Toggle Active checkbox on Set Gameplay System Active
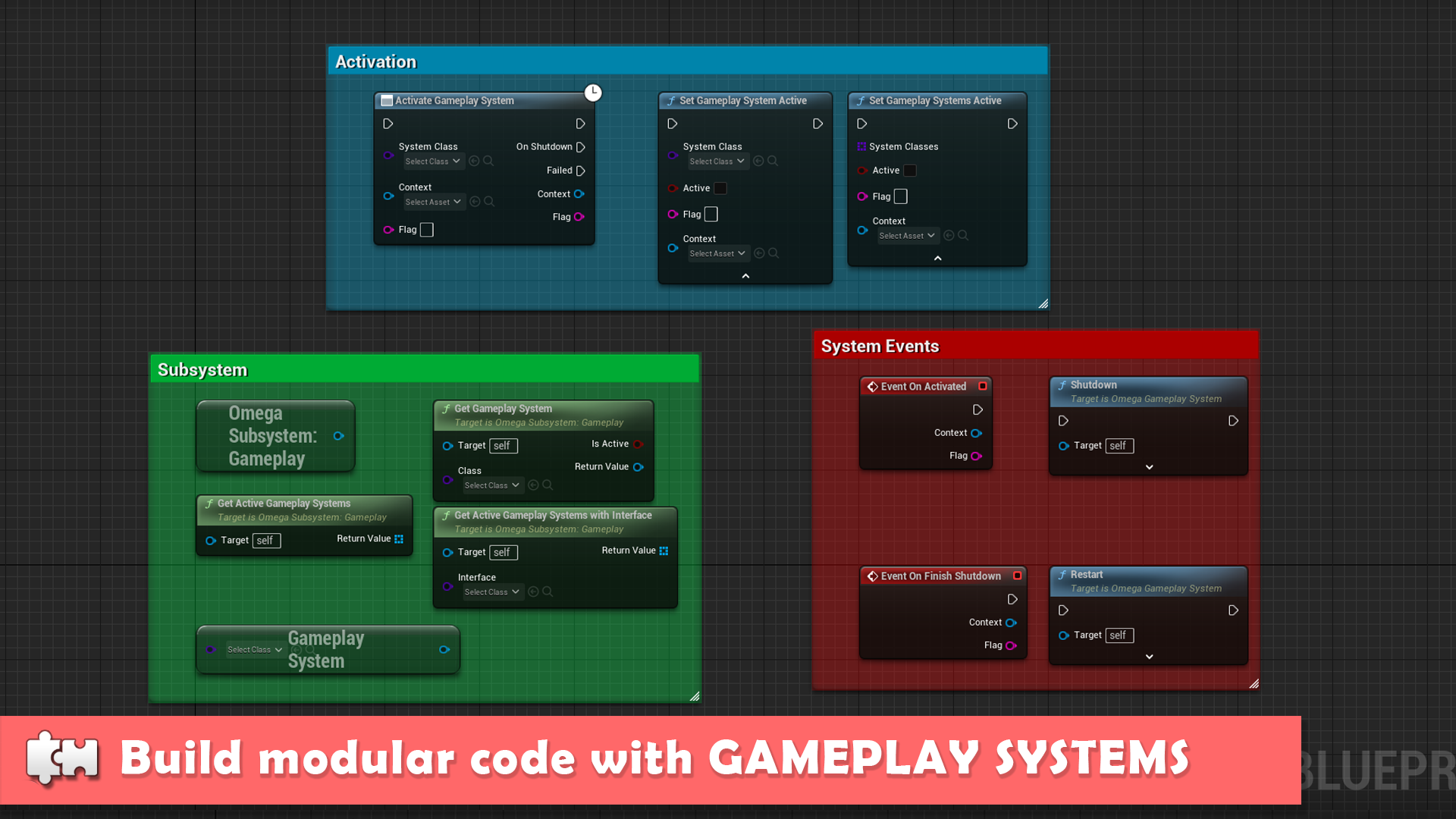Screen dimensions: 1456x819 (x=720, y=188)
